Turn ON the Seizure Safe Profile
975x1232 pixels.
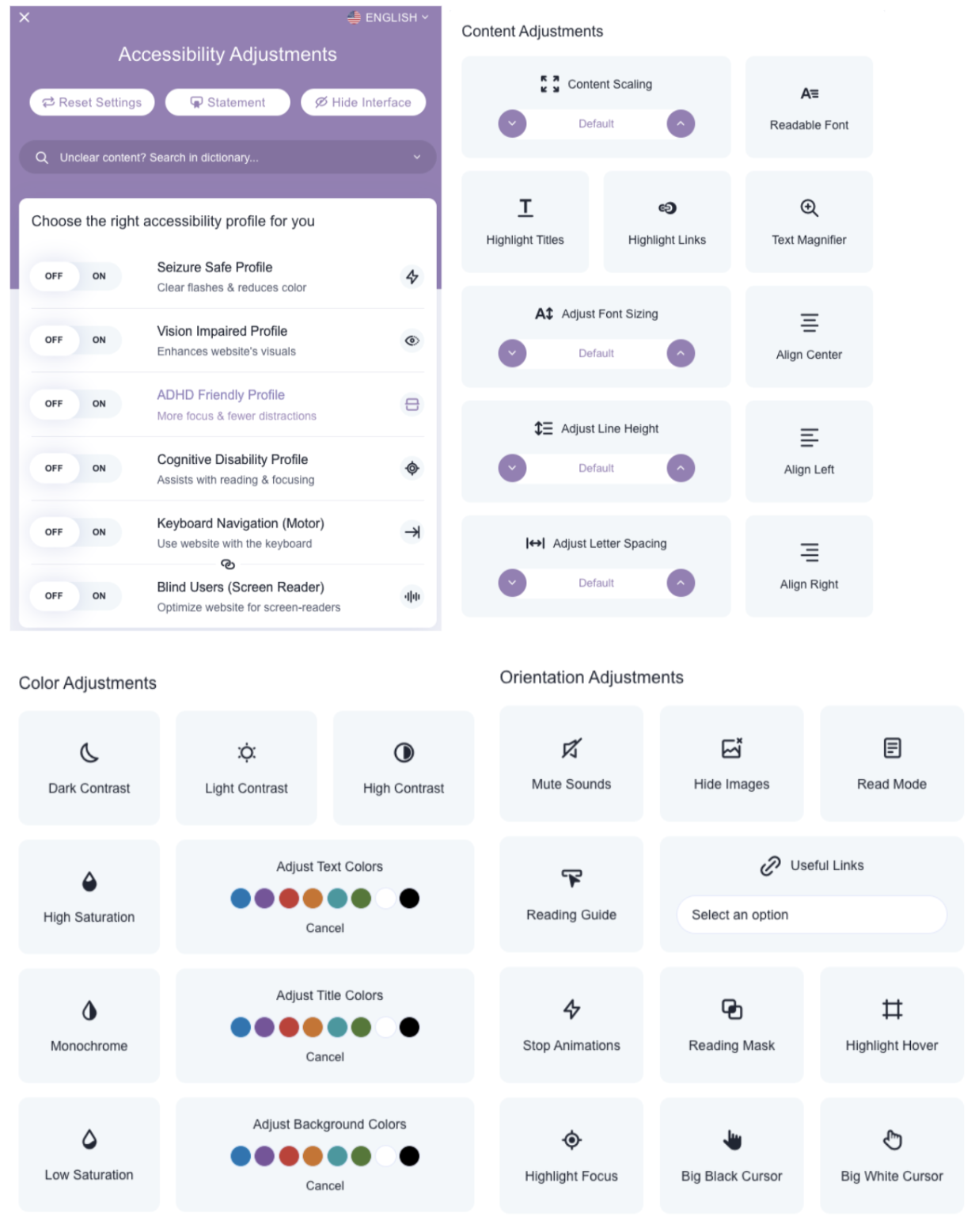pyautogui.click(x=99, y=276)
